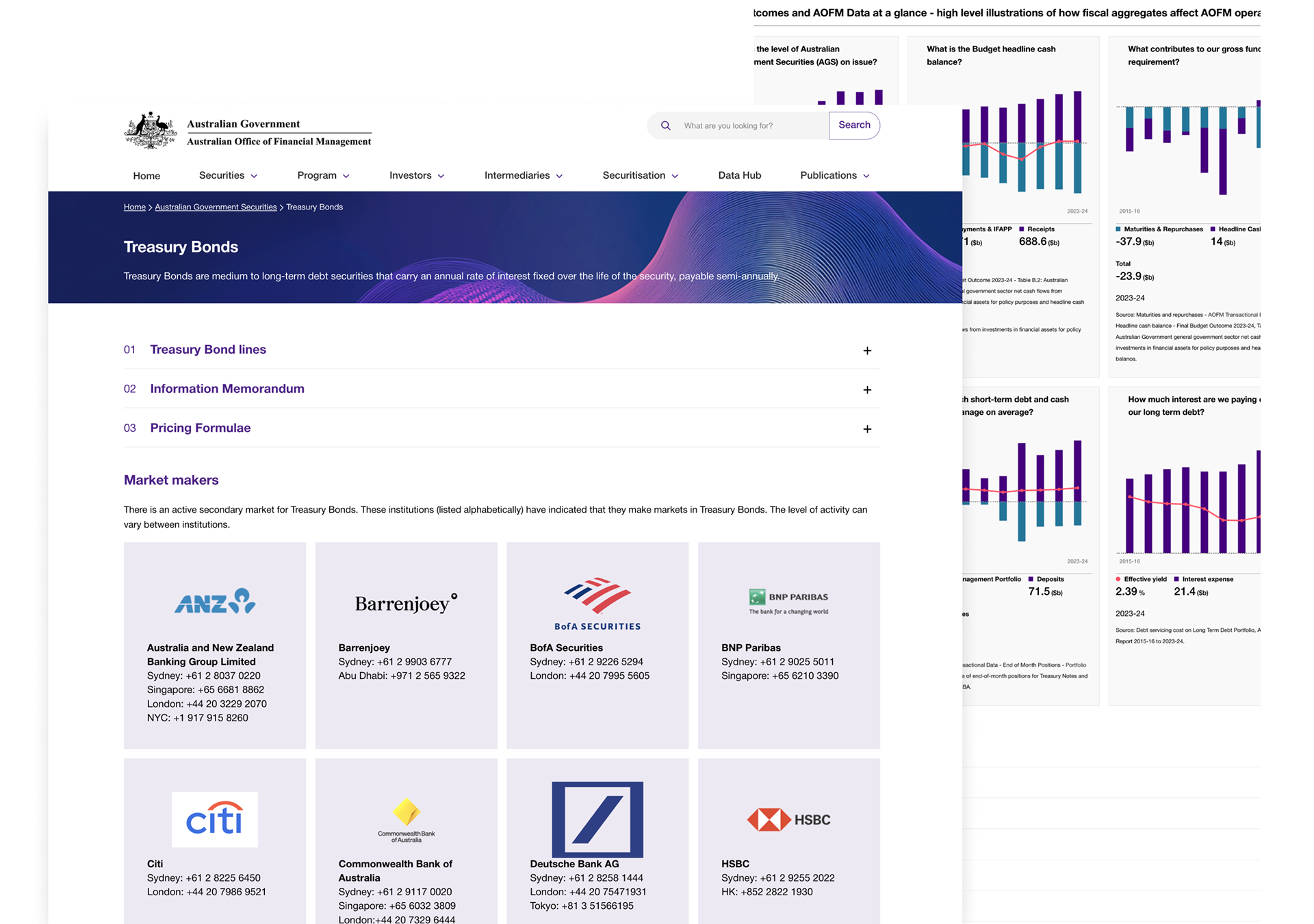Click the Treasury Bond lines heading
Image resolution: width=1314 pixels, height=924 pixels.
point(208,350)
